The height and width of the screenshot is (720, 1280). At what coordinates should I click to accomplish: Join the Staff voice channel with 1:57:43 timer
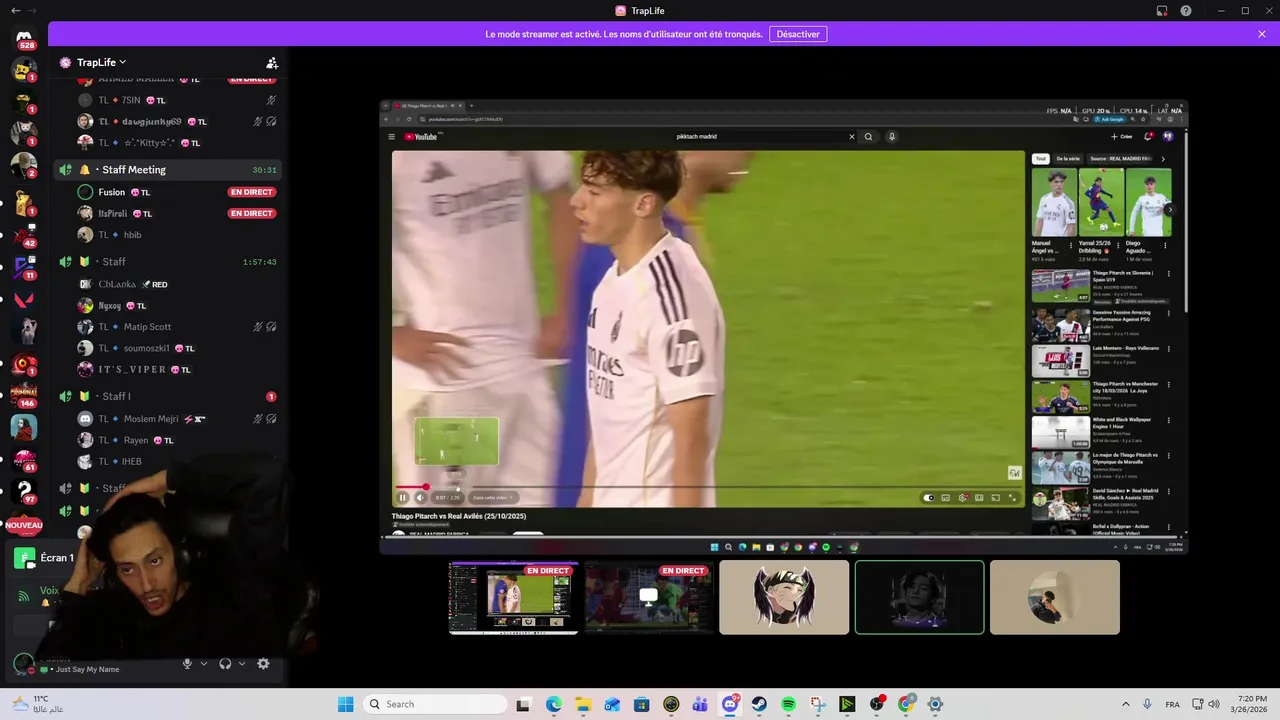[x=168, y=262]
